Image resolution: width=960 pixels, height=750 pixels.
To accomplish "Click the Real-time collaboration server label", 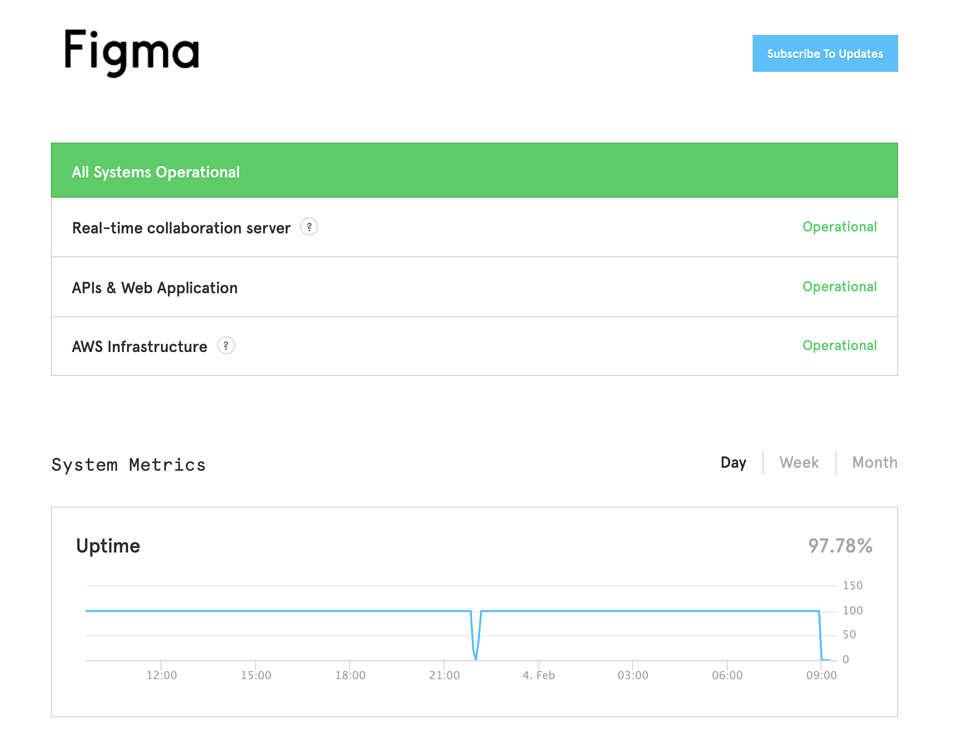I will (x=181, y=228).
